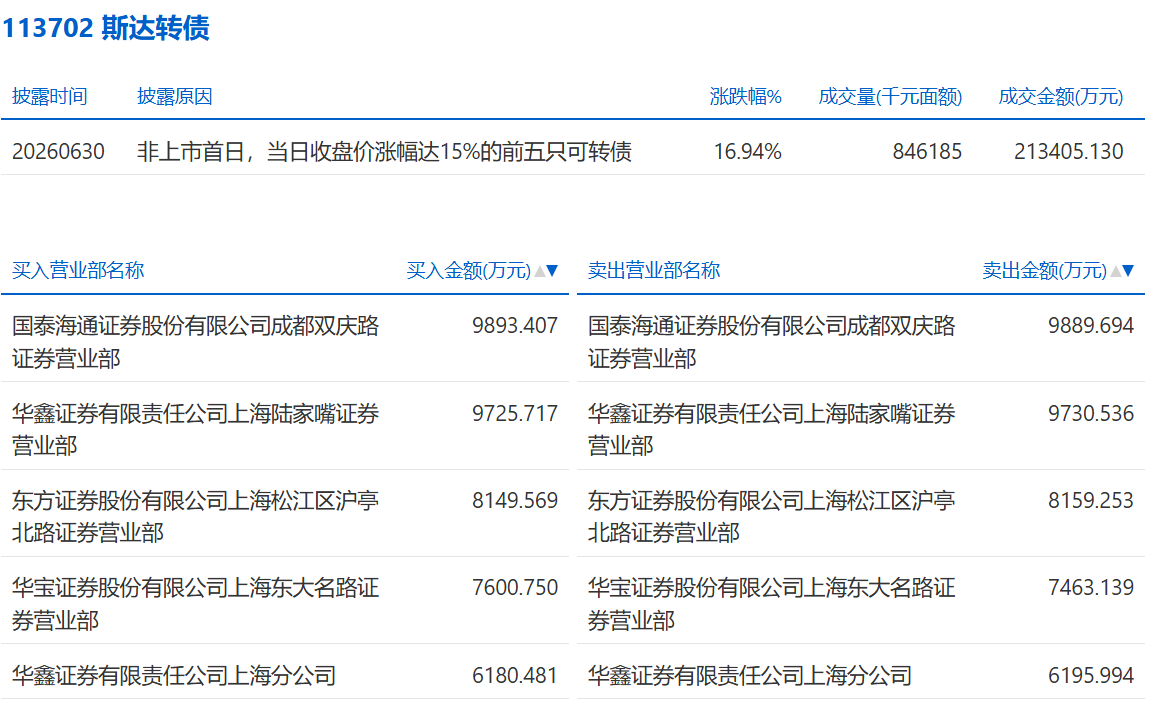
Task: Click the 涨跌幅% column header
Action: point(746,96)
